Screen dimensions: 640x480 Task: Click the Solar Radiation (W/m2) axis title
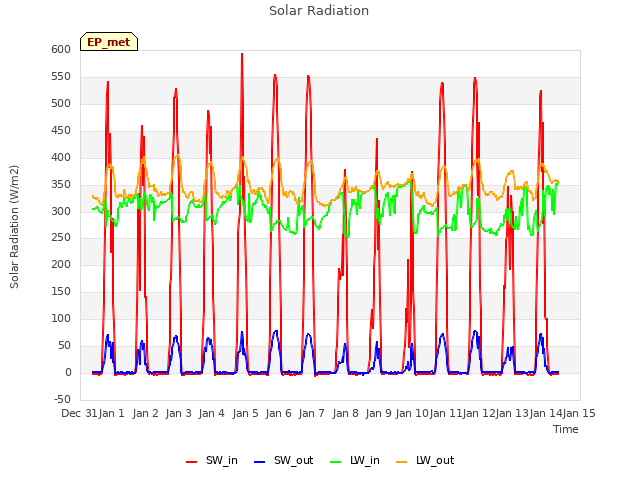click(x=14, y=227)
